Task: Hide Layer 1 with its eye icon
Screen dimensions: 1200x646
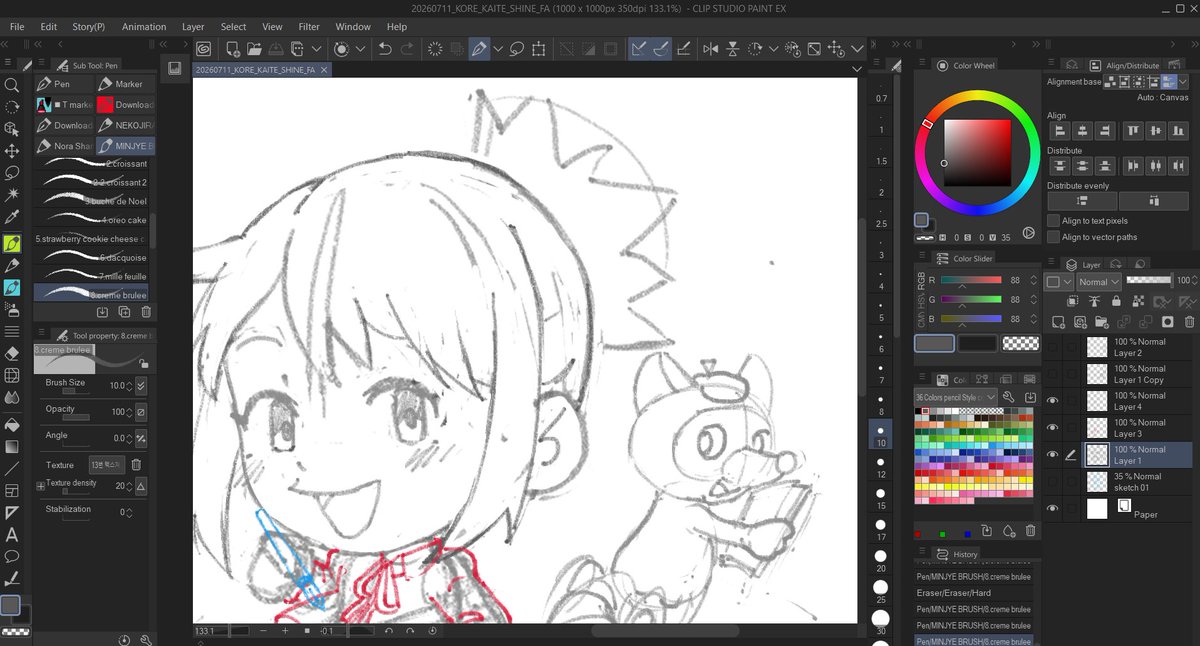Action: point(1052,454)
